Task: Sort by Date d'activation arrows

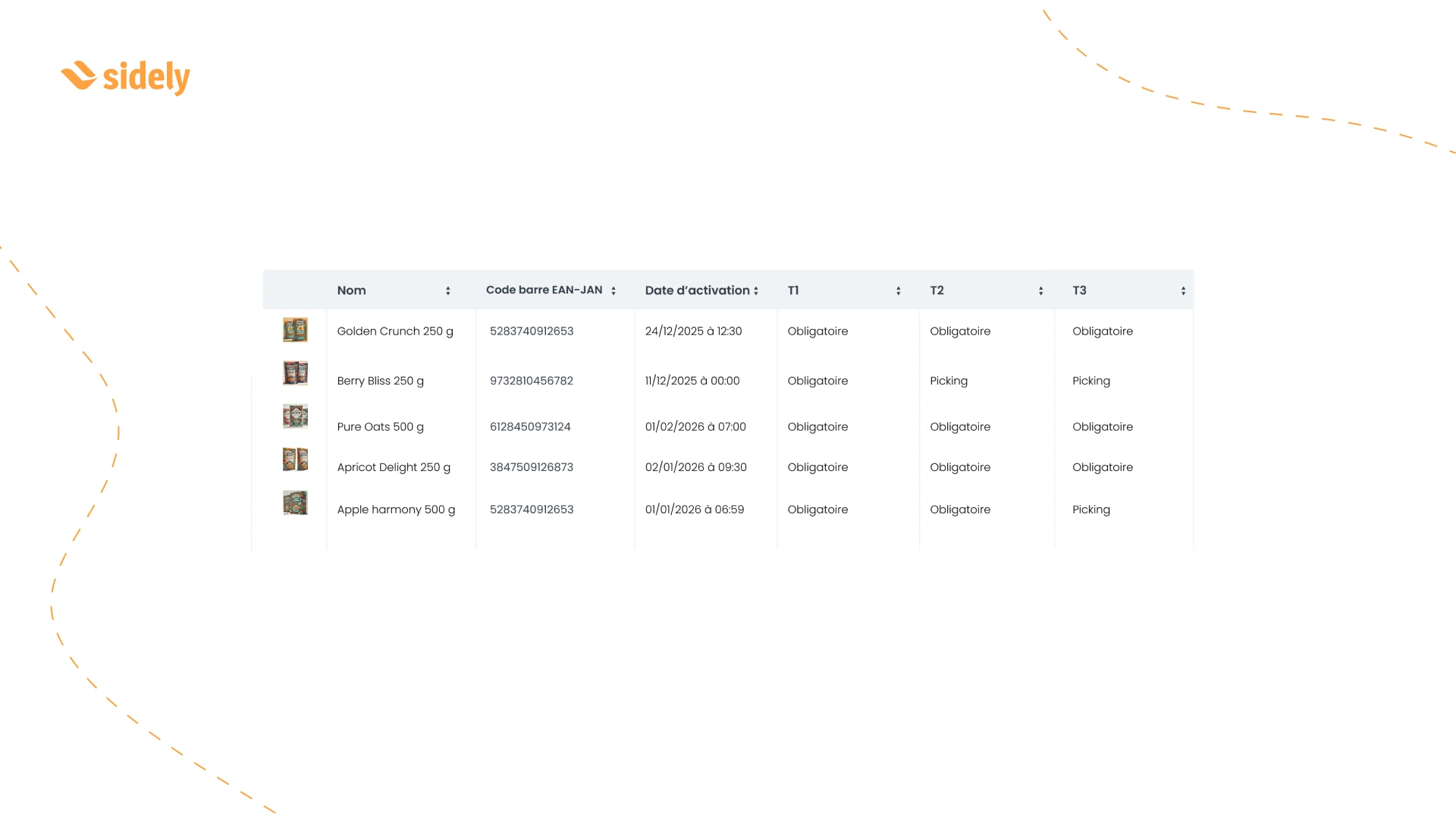Action: [x=756, y=291]
